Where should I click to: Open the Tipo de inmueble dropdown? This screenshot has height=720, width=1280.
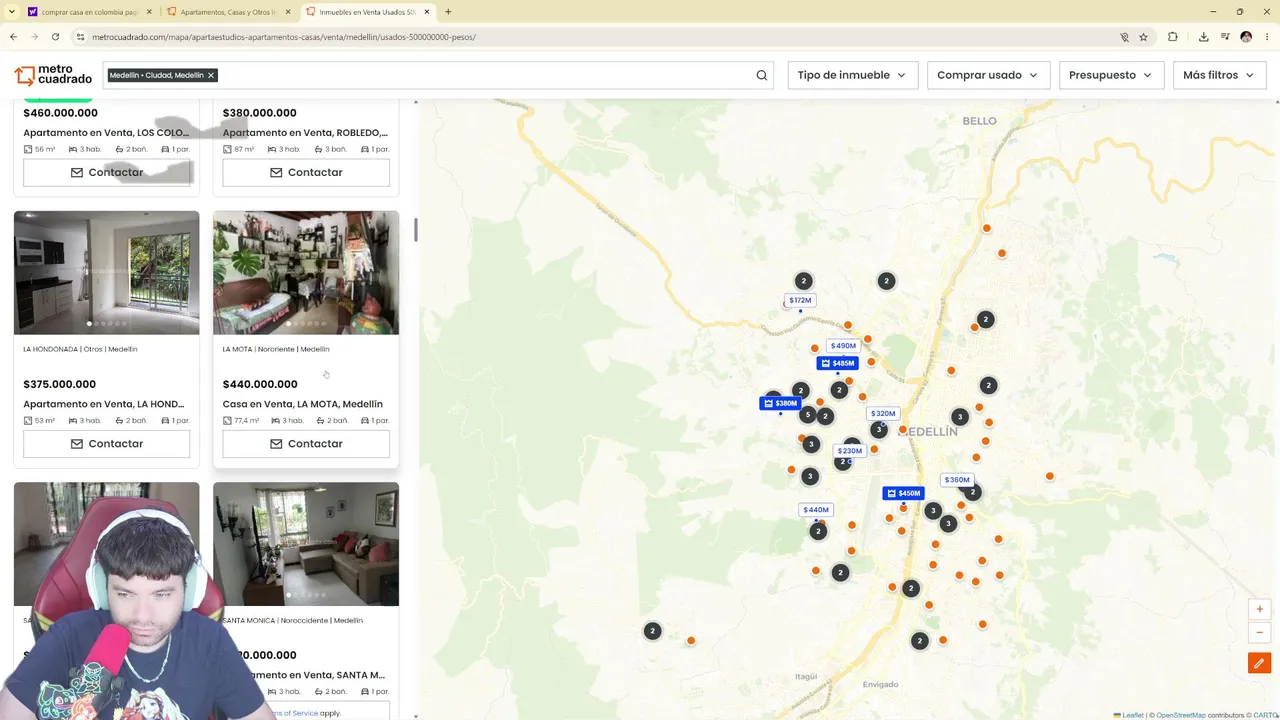[x=852, y=75]
